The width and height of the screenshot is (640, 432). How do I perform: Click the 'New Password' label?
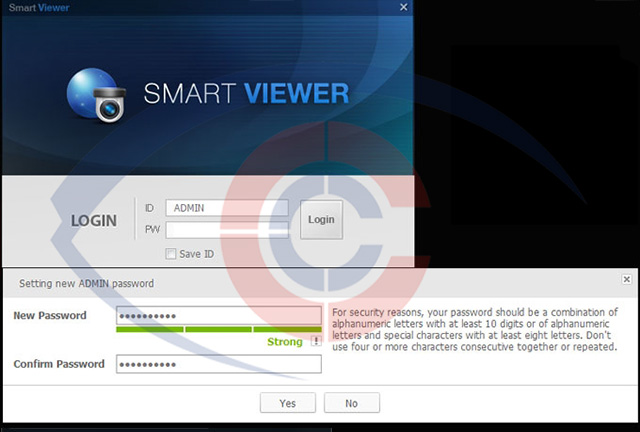[x=50, y=316]
